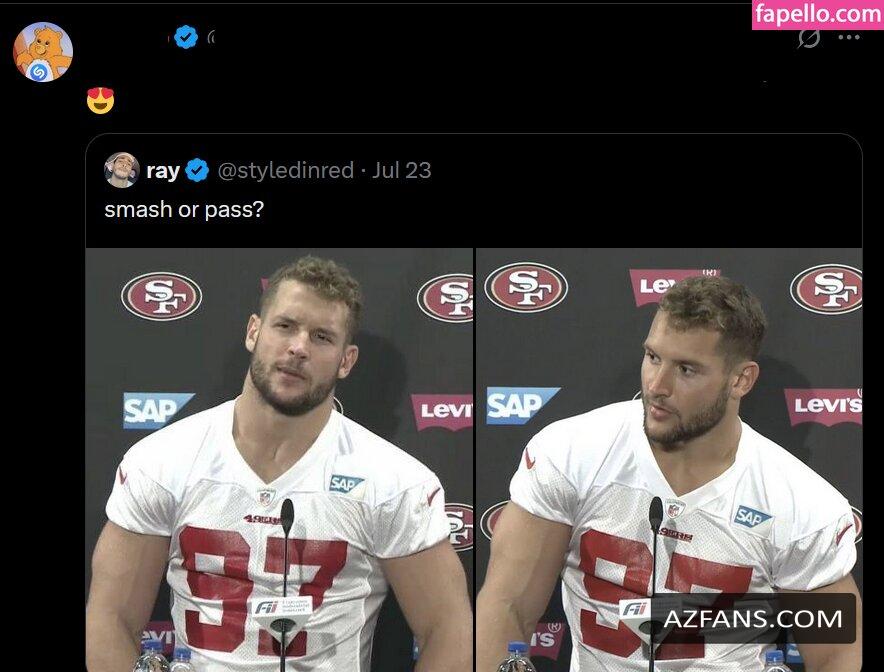Click the verified badge beside ray
Viewport: 884px width, 672px height.
coord(197,170)
